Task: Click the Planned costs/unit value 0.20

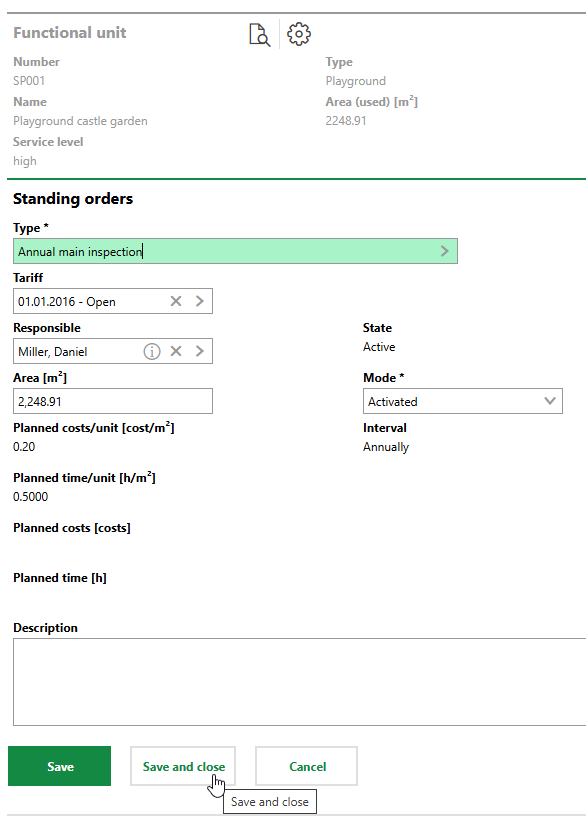Action: 23,447
